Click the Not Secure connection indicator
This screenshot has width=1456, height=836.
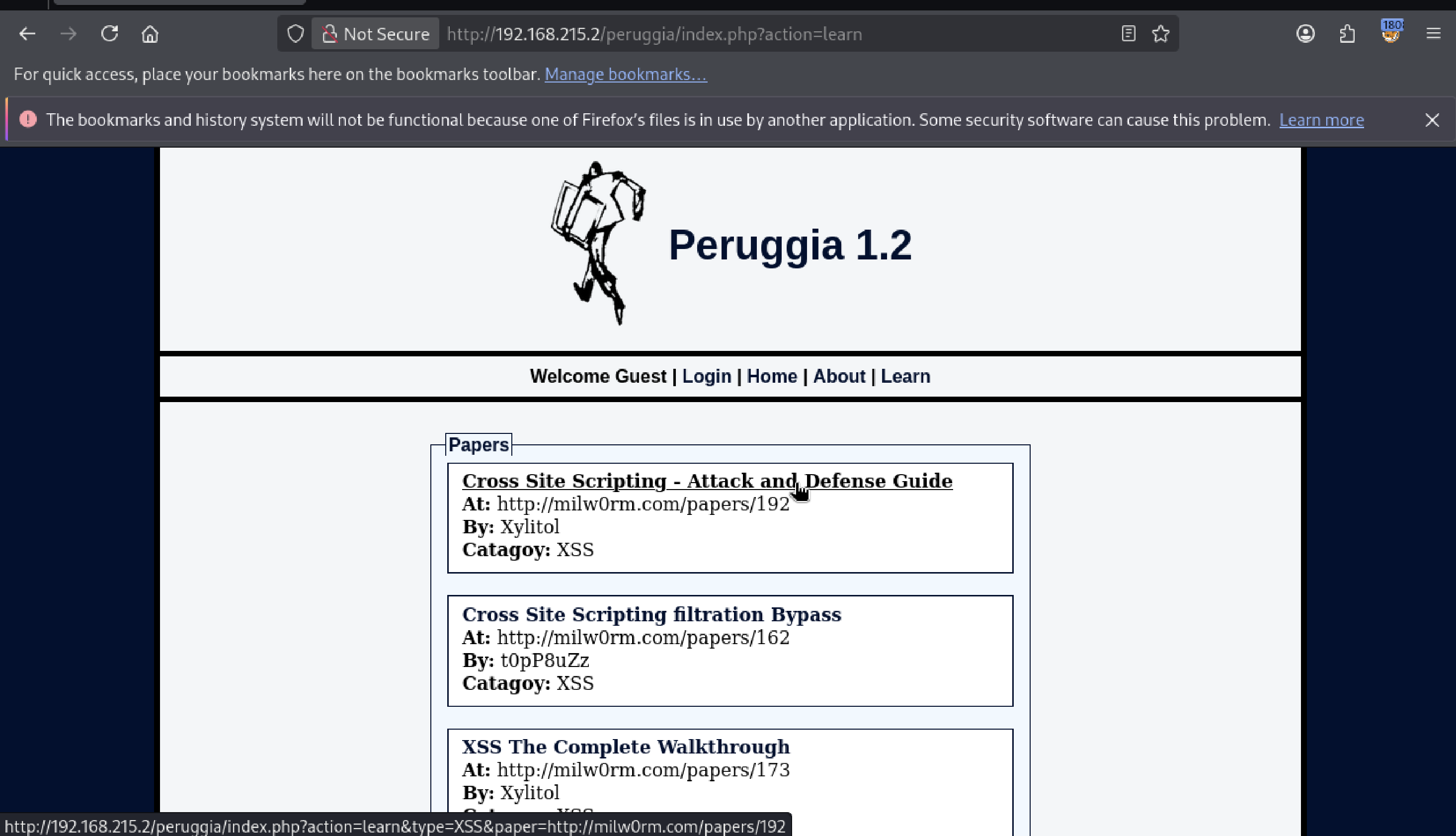click(x=376, y=34)
